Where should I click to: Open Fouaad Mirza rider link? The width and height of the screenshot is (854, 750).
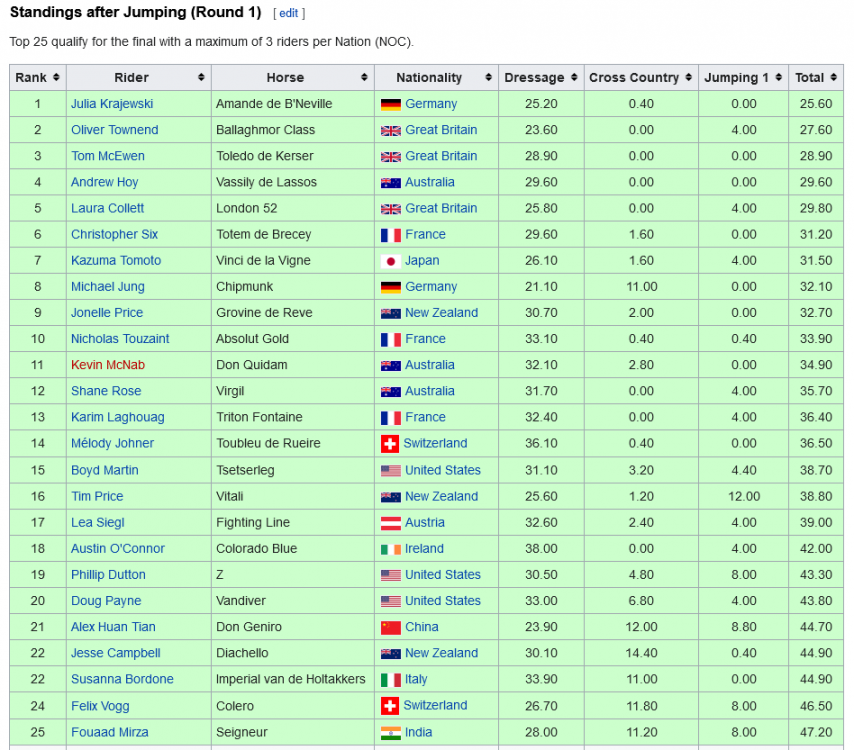pos(109,732)
